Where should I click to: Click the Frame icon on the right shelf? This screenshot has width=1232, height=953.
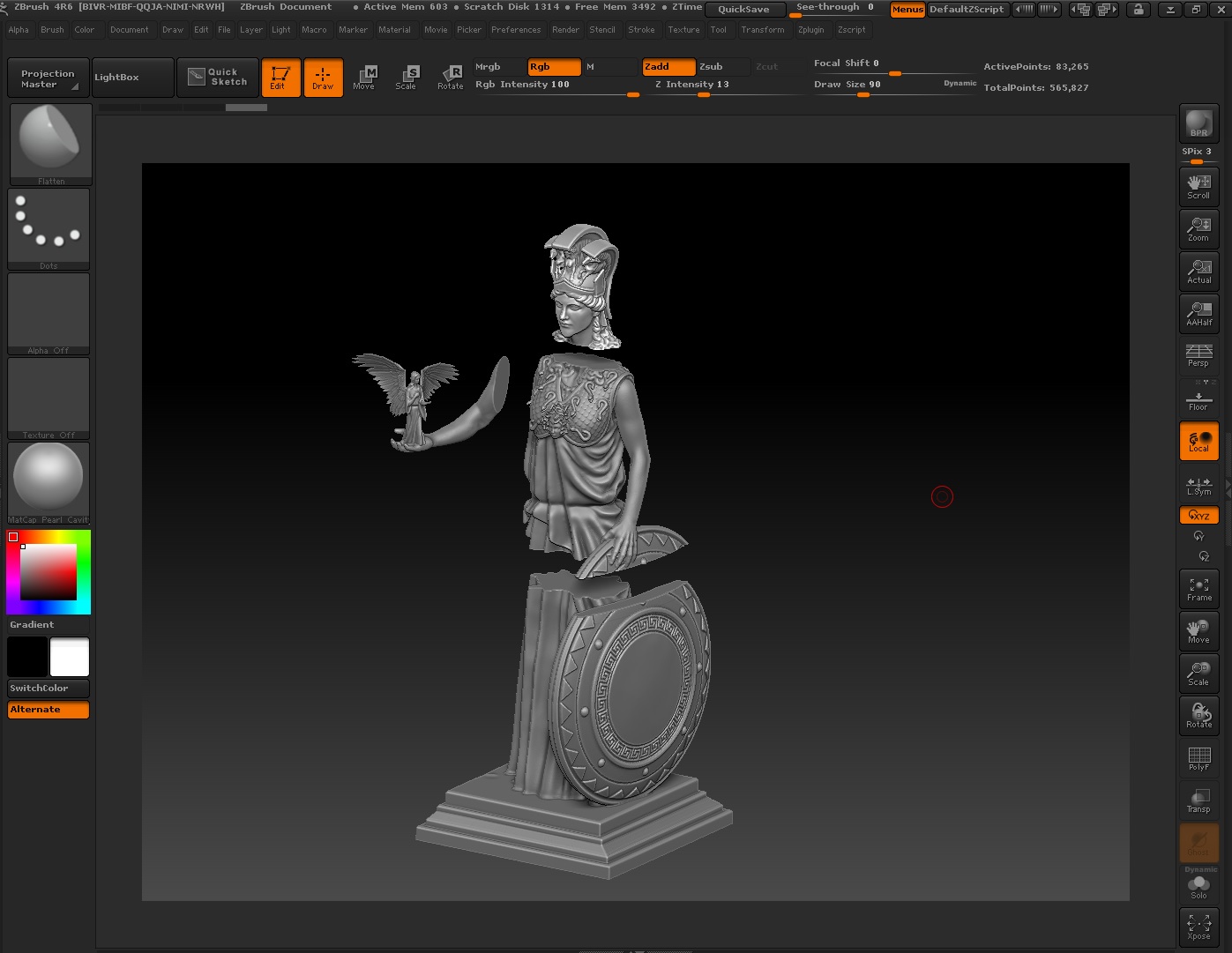pyautogui.click(x=1198, y=588)
